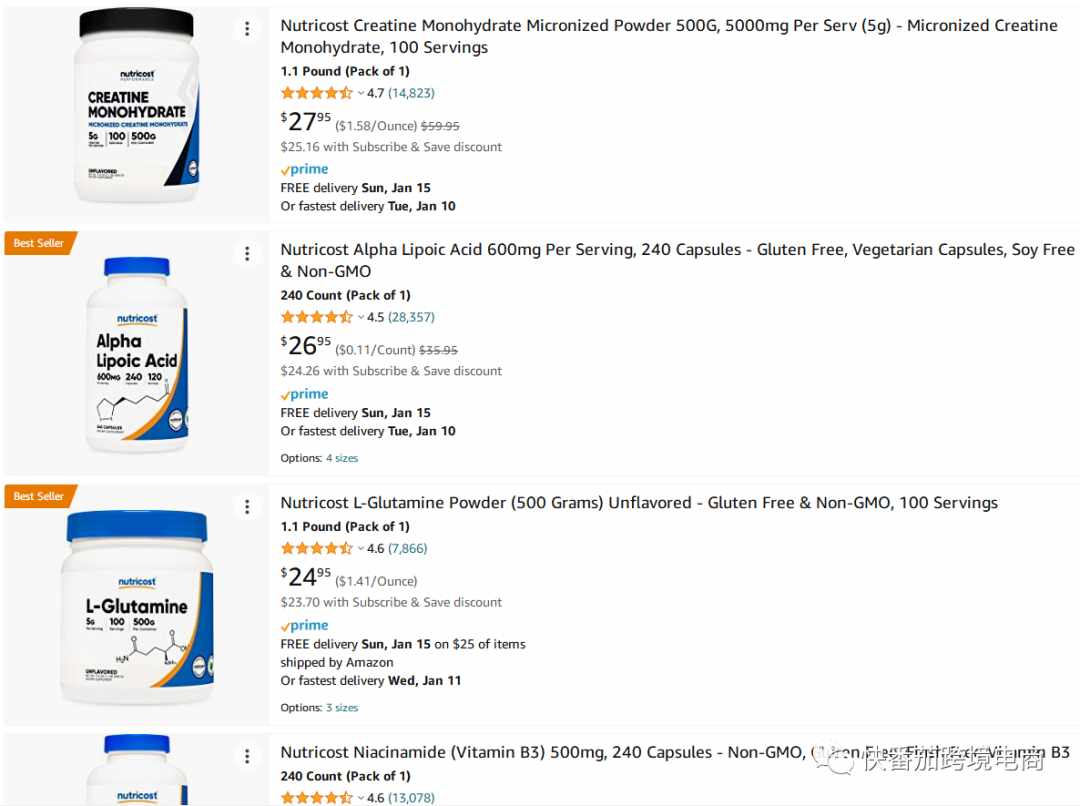Open the Nutricost Alpha Lipoic Acid product title
Viewport: 1080px width, 806px height.
677,260
